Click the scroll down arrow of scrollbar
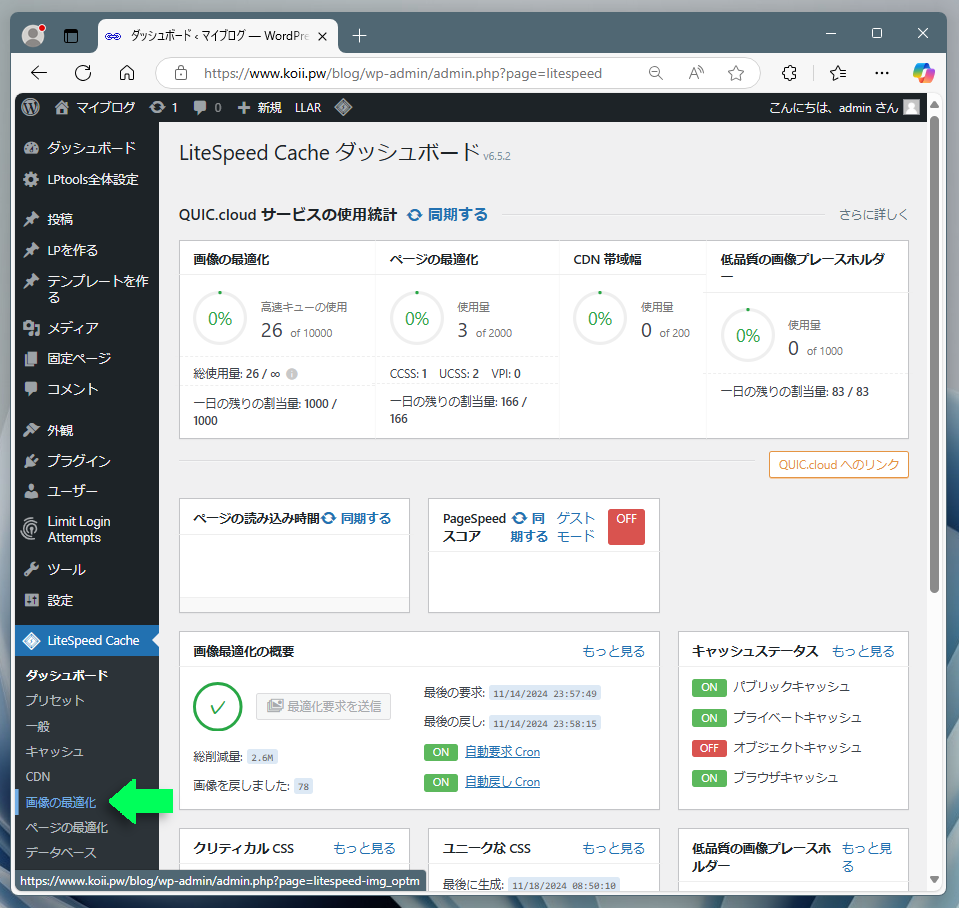The height and width of the screenshot is (908, 959). click(x=934, y=879)
